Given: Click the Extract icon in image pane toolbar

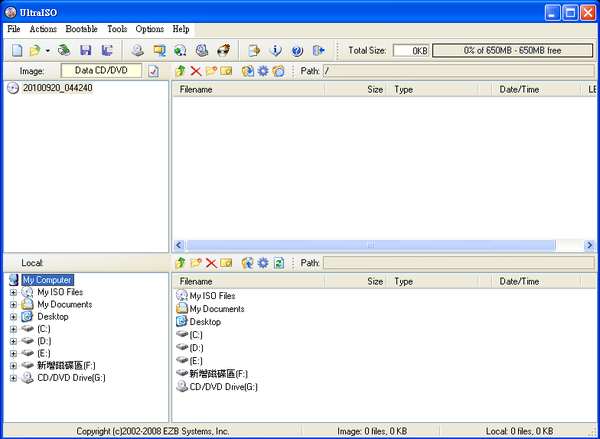Looking at the screenshot, I should pyautogui.click(x=248, y=71).
